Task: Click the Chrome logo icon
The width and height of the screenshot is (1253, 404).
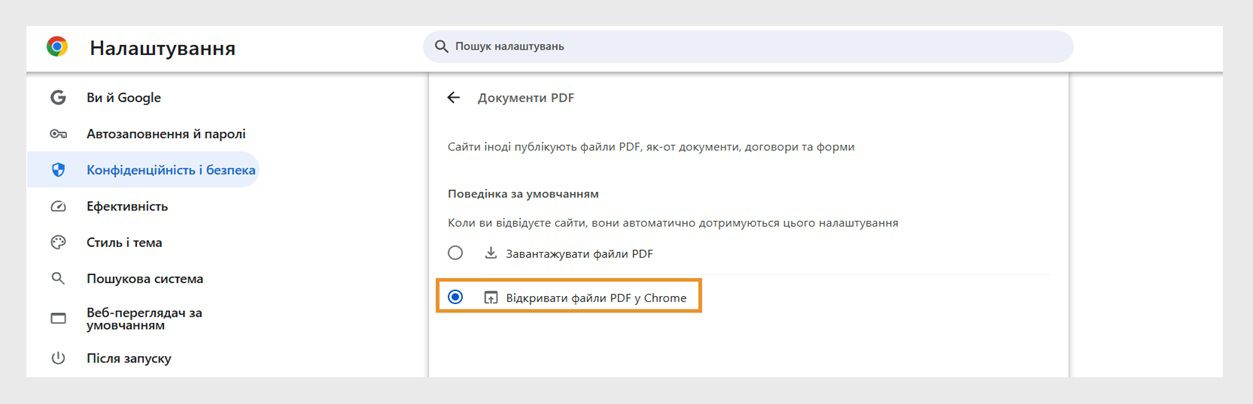Action: click(x=57, y=47)
